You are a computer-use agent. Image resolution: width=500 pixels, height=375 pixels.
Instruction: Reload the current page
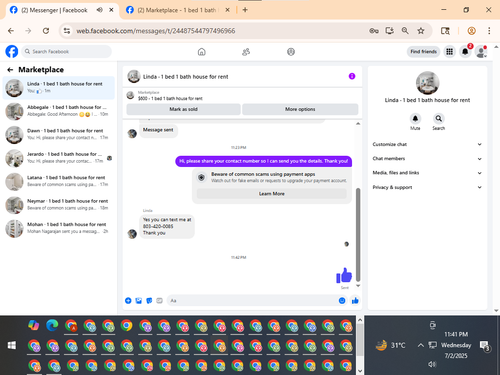coord(46,31)
